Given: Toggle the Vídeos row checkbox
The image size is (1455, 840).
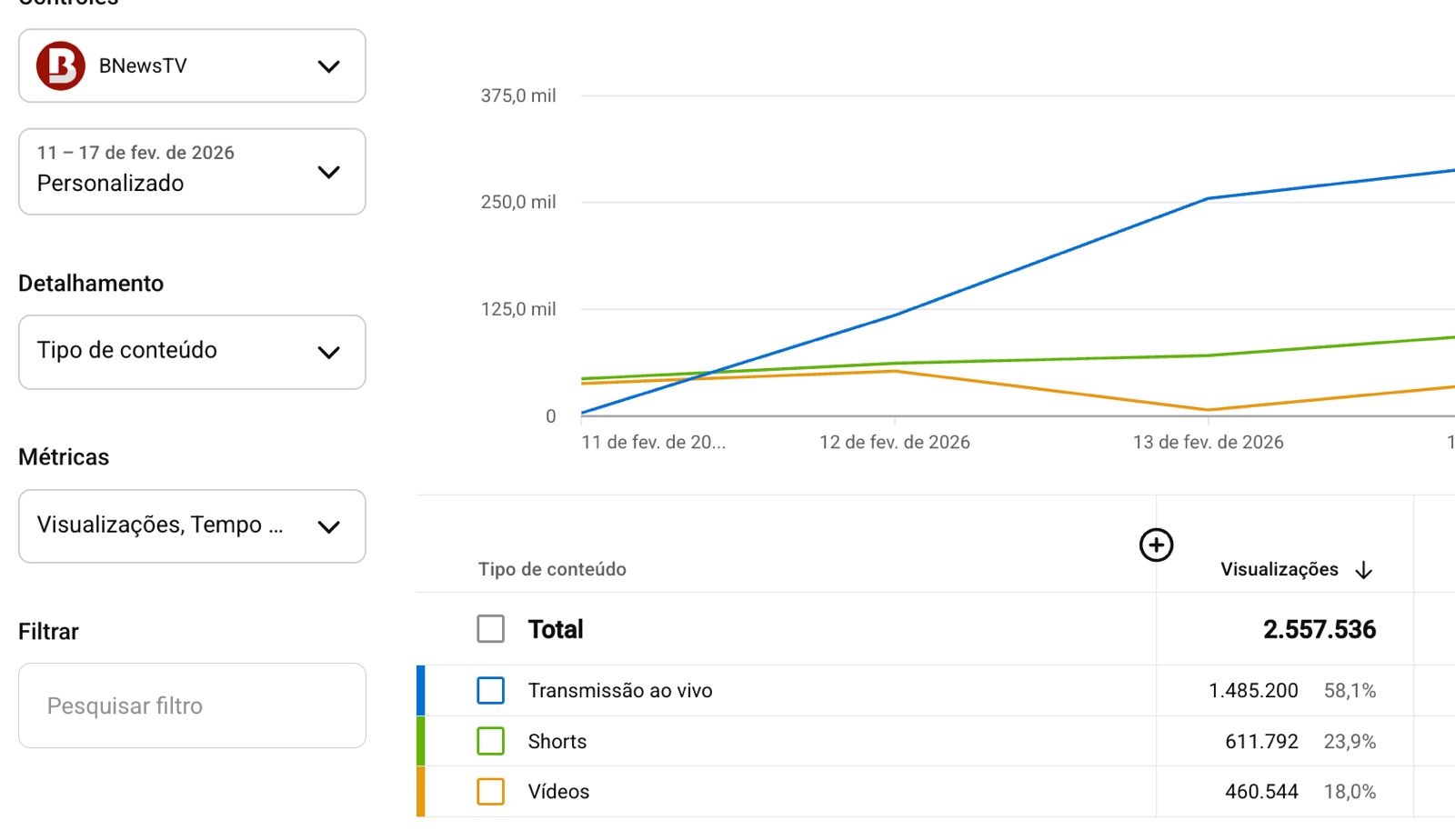Looking at the screenshot, I should tap(491, 792).
